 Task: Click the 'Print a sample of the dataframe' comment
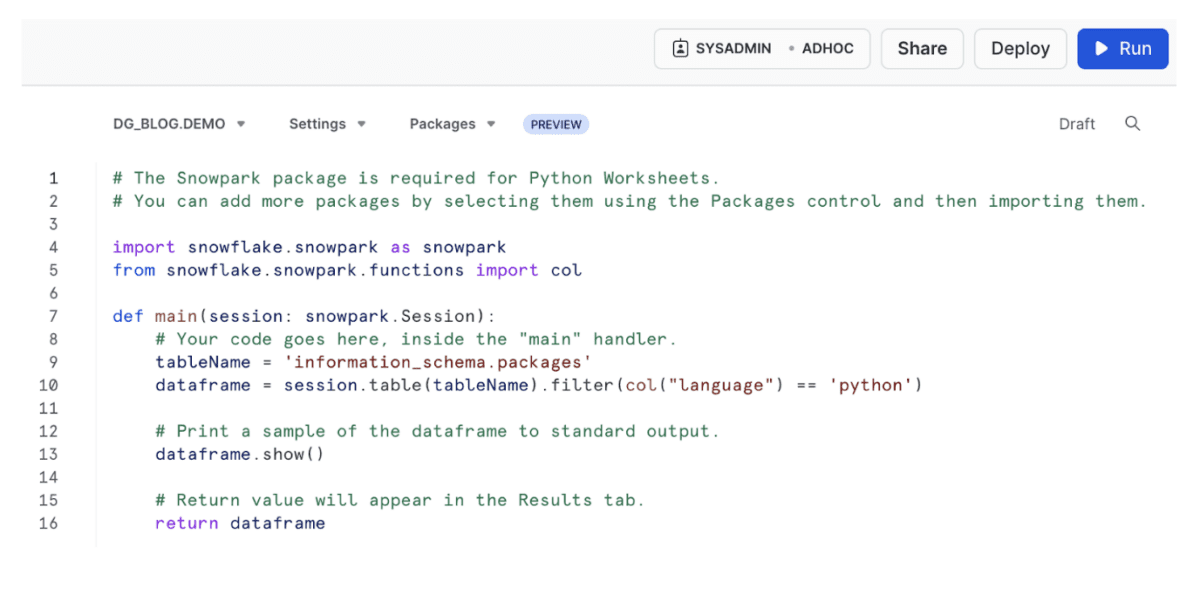click(x=437, y=431)
